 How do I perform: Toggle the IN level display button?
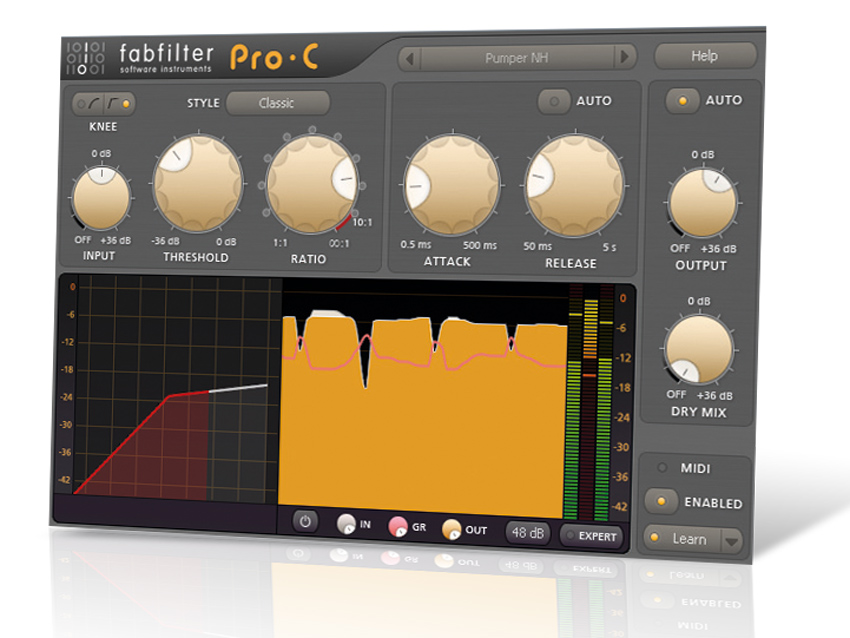(x=346, y=524)
